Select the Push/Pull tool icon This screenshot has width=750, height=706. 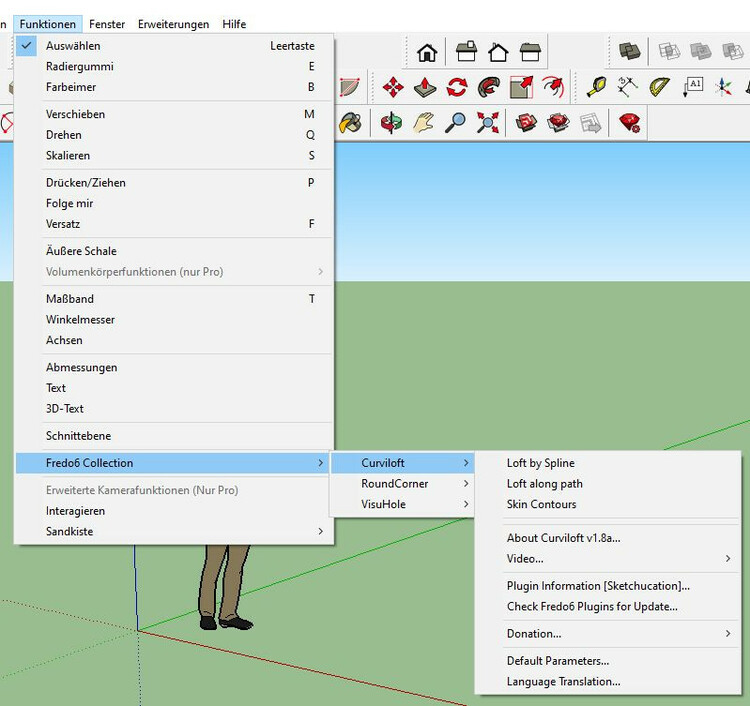[x=425, y=88]
